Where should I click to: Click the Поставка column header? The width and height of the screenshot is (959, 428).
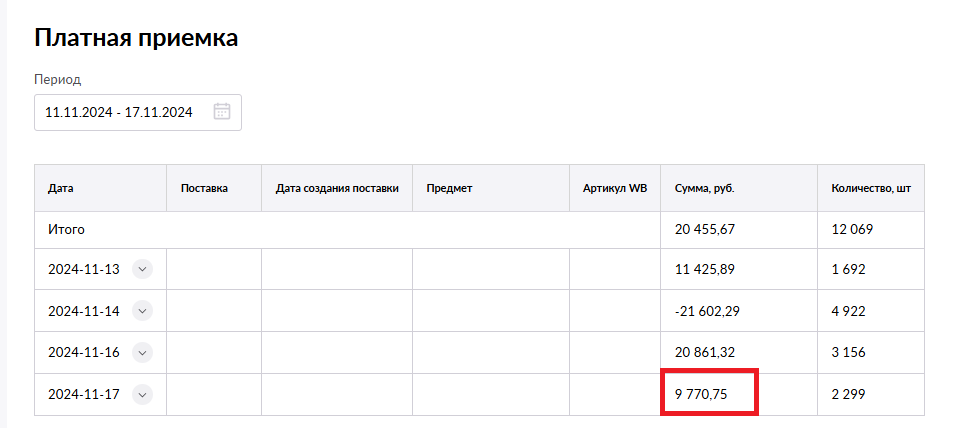tap(204, 188)
